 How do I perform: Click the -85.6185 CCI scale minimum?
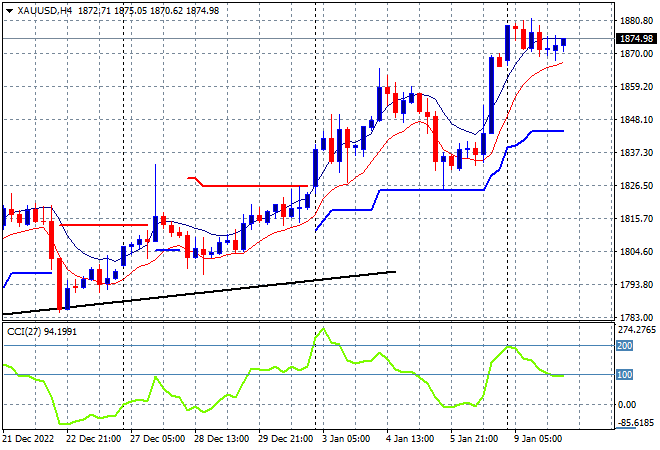[636, 422]
